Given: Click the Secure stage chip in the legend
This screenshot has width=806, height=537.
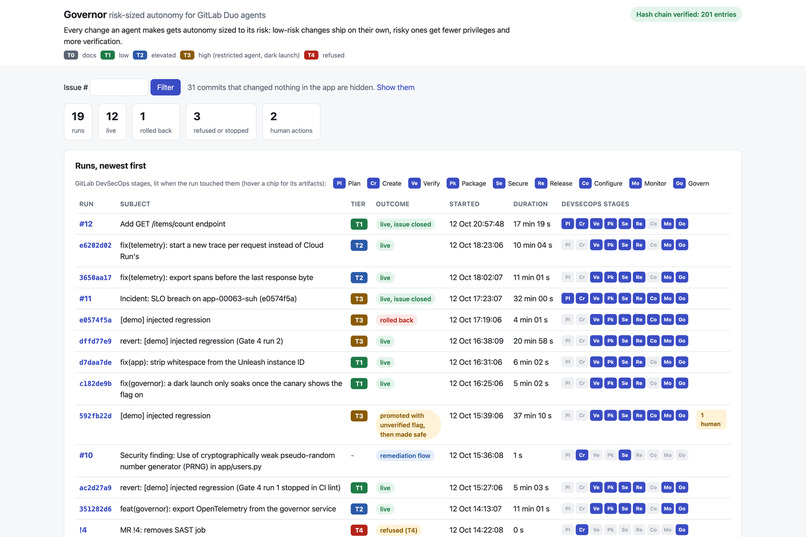Looking at the screenshot, I should click(x=499, y=183).
